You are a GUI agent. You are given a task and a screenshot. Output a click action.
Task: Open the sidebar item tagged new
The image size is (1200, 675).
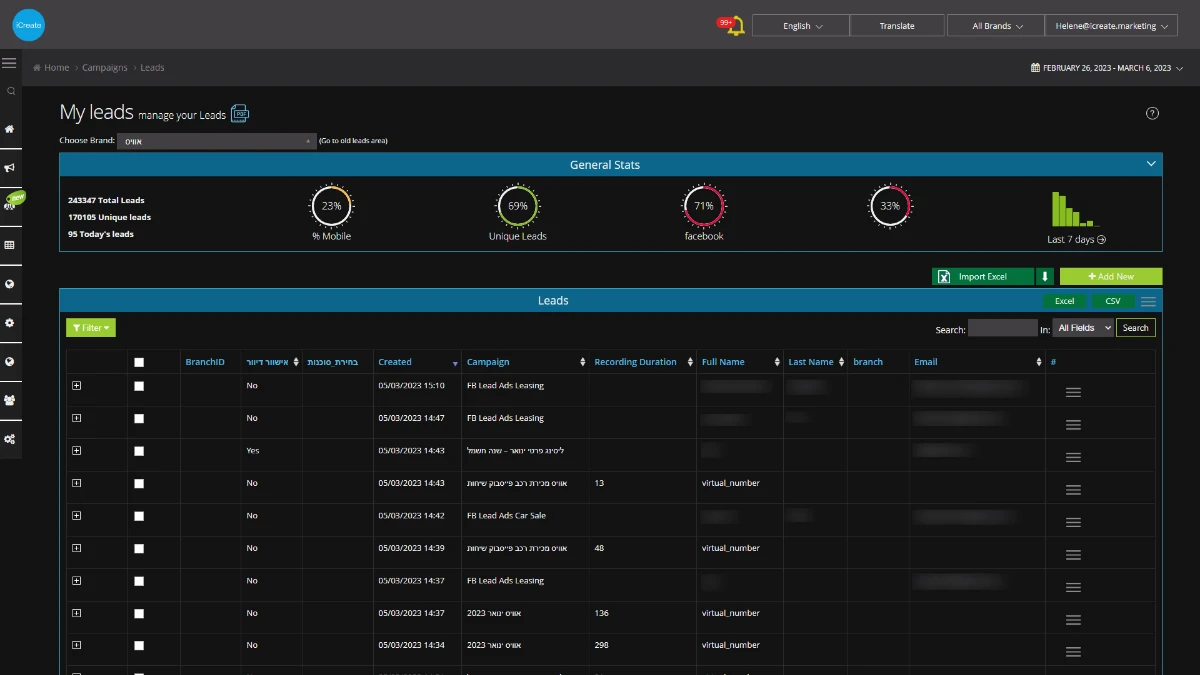tap(13, 203)
